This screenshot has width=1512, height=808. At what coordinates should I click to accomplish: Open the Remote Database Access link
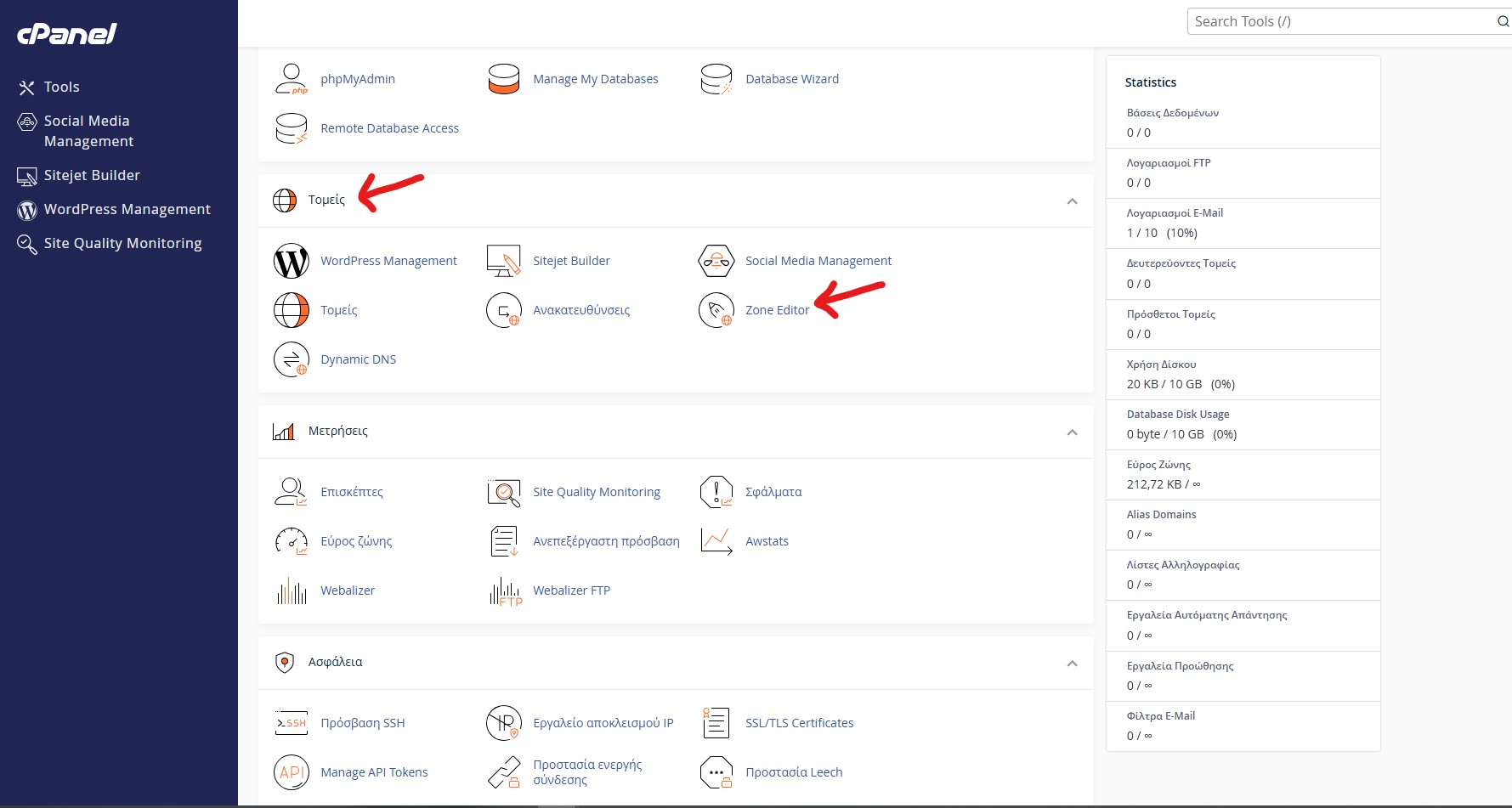[389, 128]
